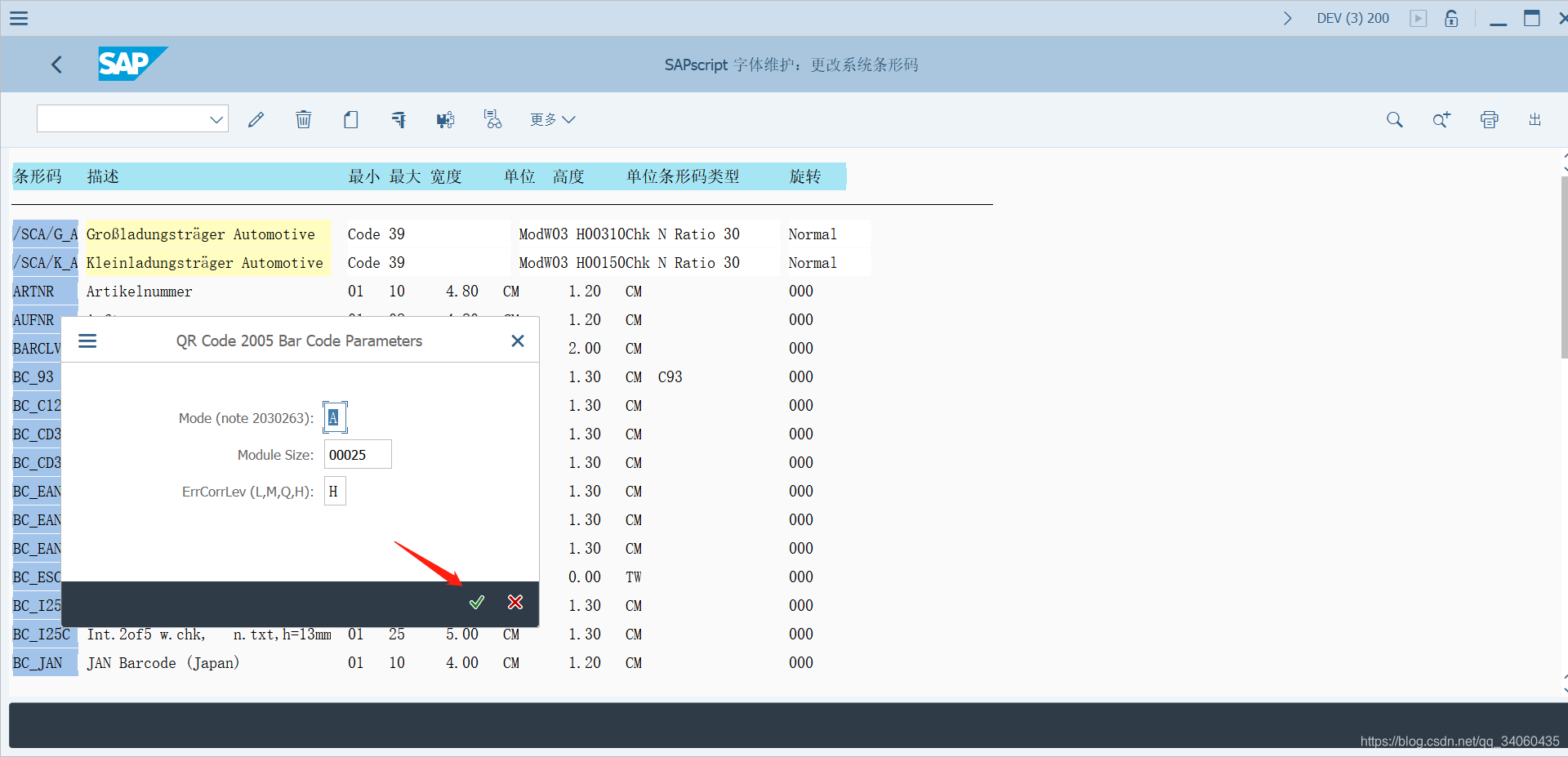The width and height of the screenshot is (1568, 757).
Task: Click the trash can delete icon
Action: tap(304, 120)
